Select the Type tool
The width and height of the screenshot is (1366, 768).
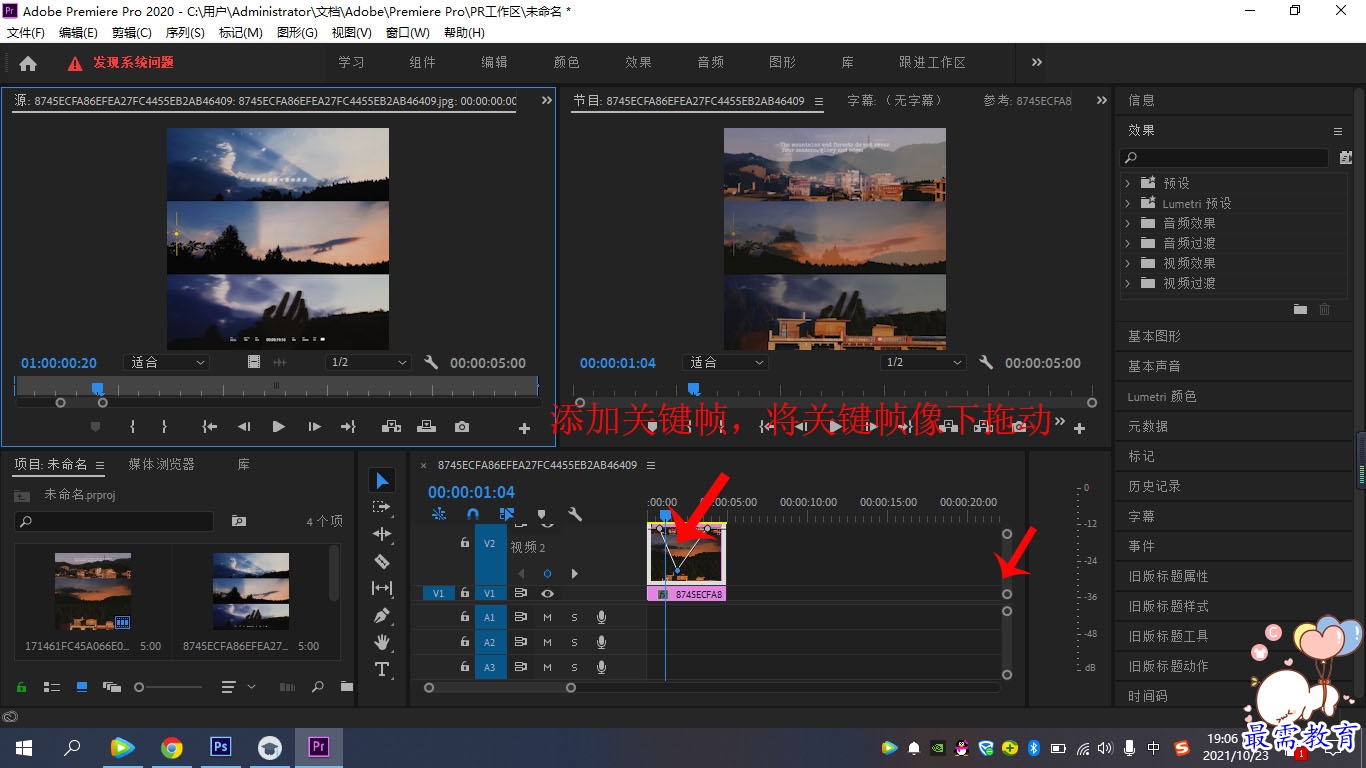pyautogui.click(x=382, y=669)
